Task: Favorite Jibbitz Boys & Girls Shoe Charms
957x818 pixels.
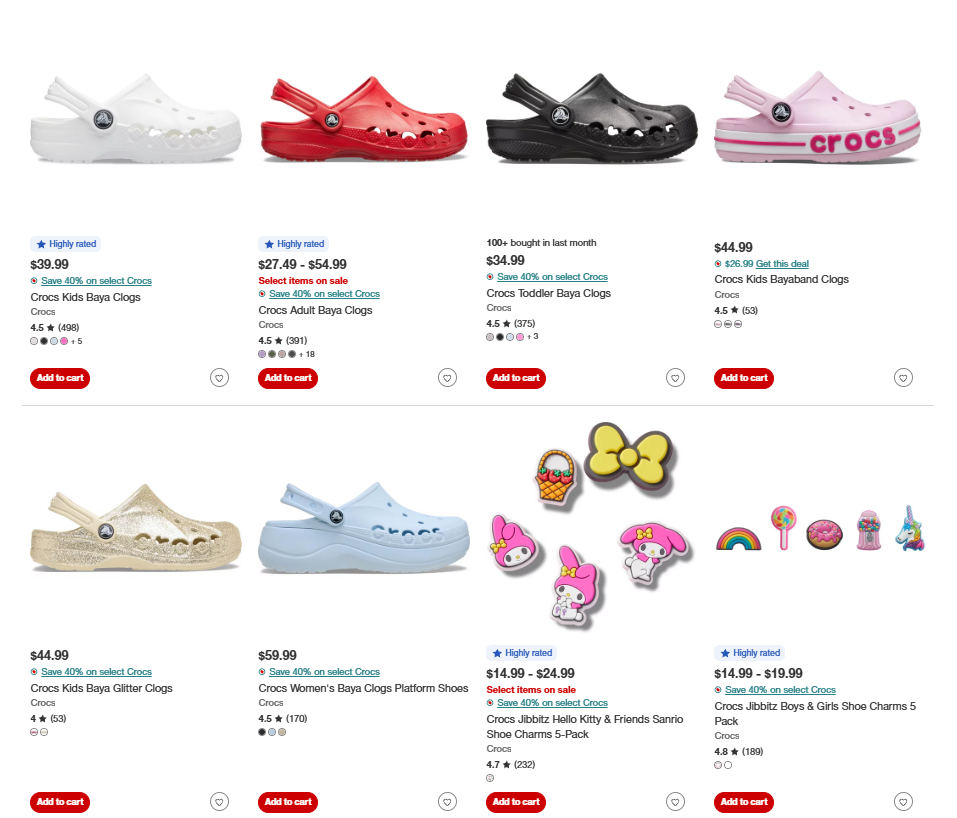Action: (903, 802)
